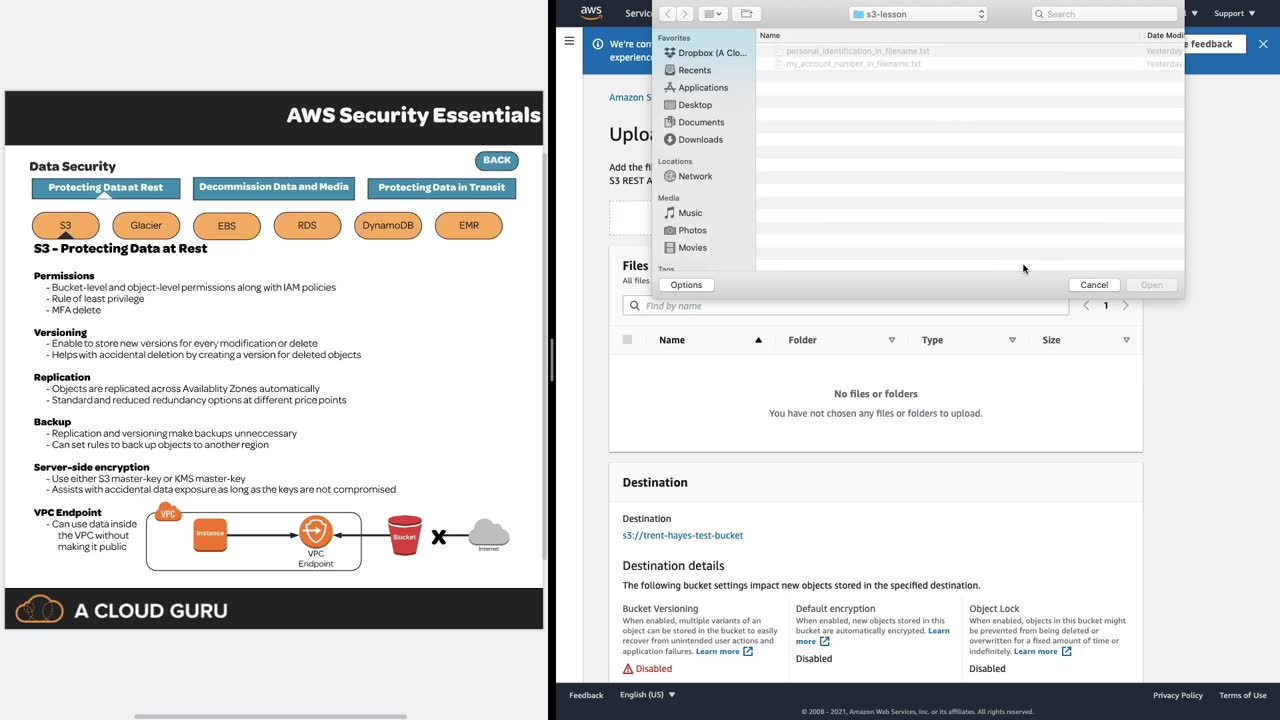Toggle the select-all checkbox in files table

627,340
